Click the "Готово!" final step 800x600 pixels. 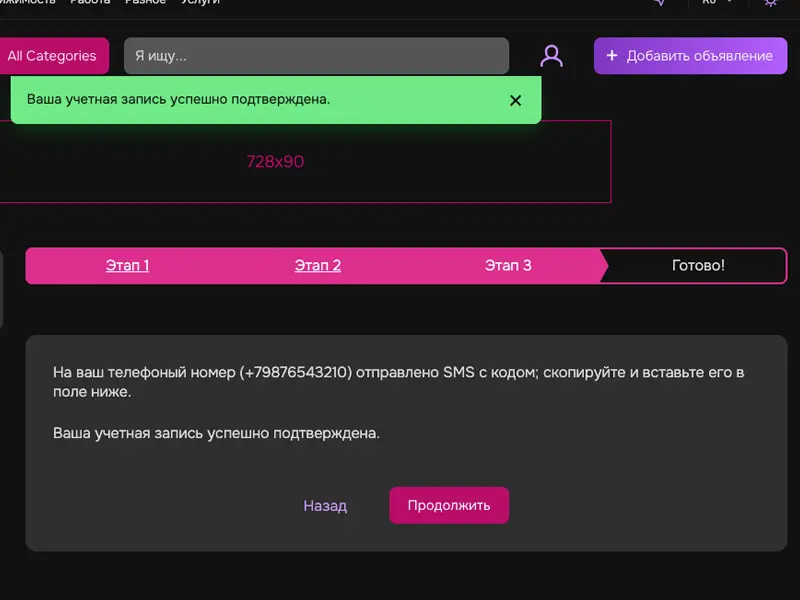pyautogui.click(x=698, y=266)
